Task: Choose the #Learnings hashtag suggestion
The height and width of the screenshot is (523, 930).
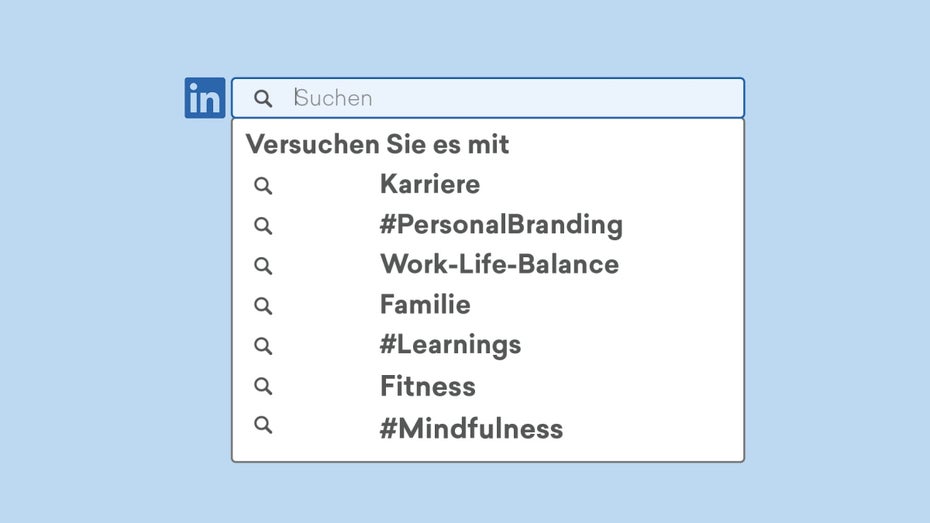Action: (x=450, y=345)
